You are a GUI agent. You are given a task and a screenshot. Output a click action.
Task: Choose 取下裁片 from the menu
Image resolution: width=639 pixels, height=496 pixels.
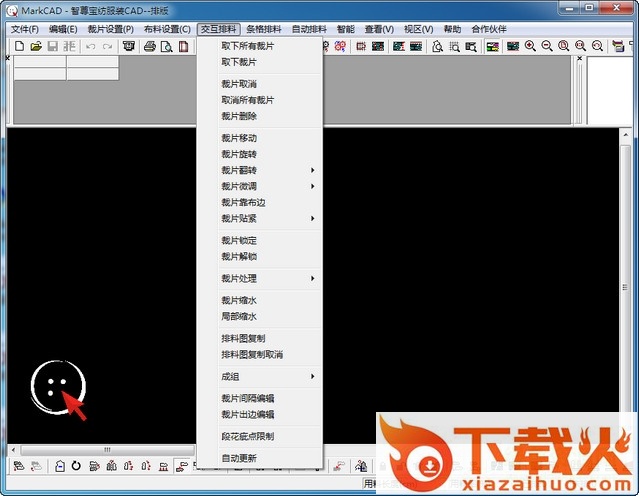(x=260, y=62)
